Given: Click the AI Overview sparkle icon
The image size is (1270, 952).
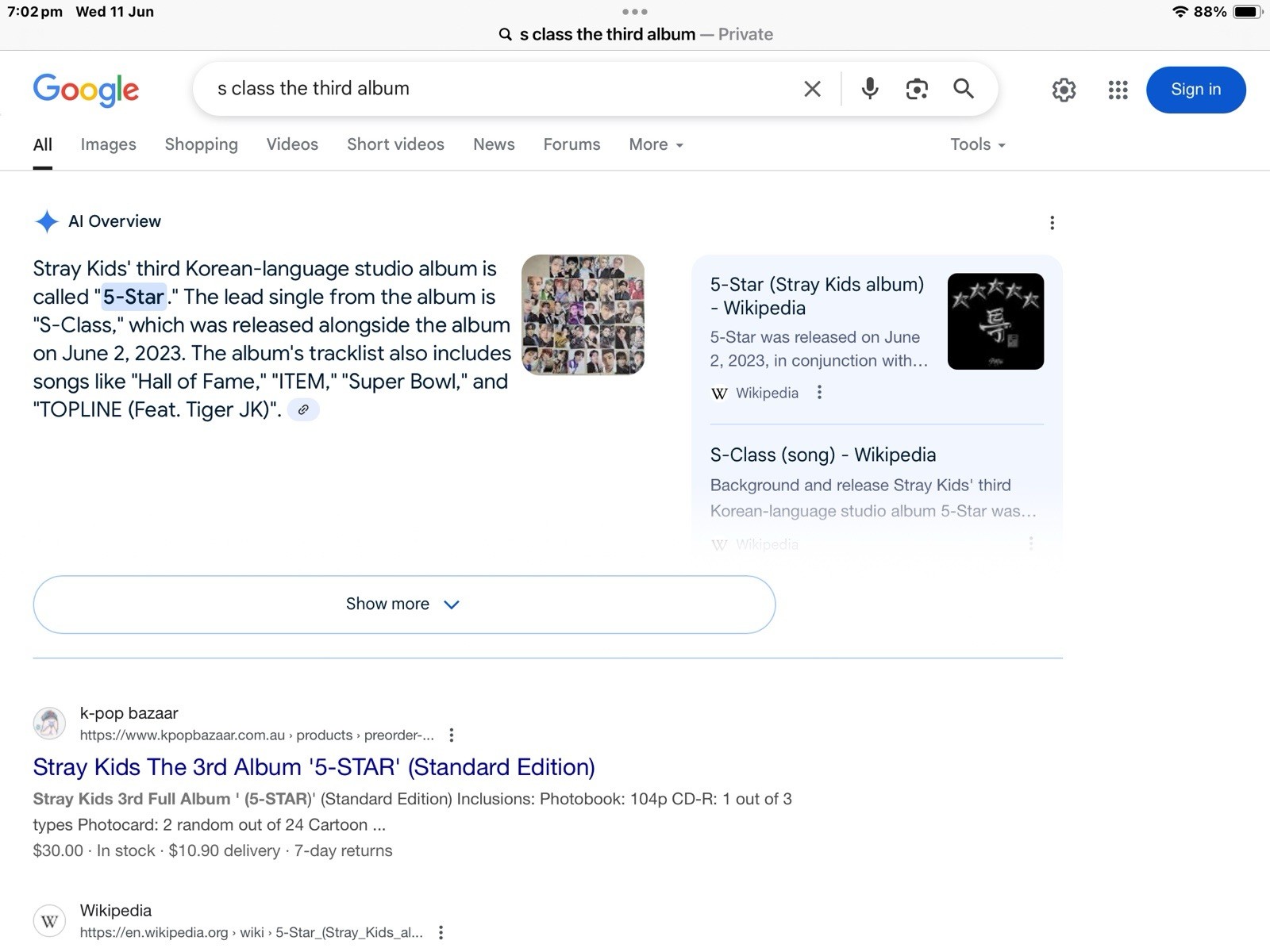Looking at the screenshot, I should [47, 221].
